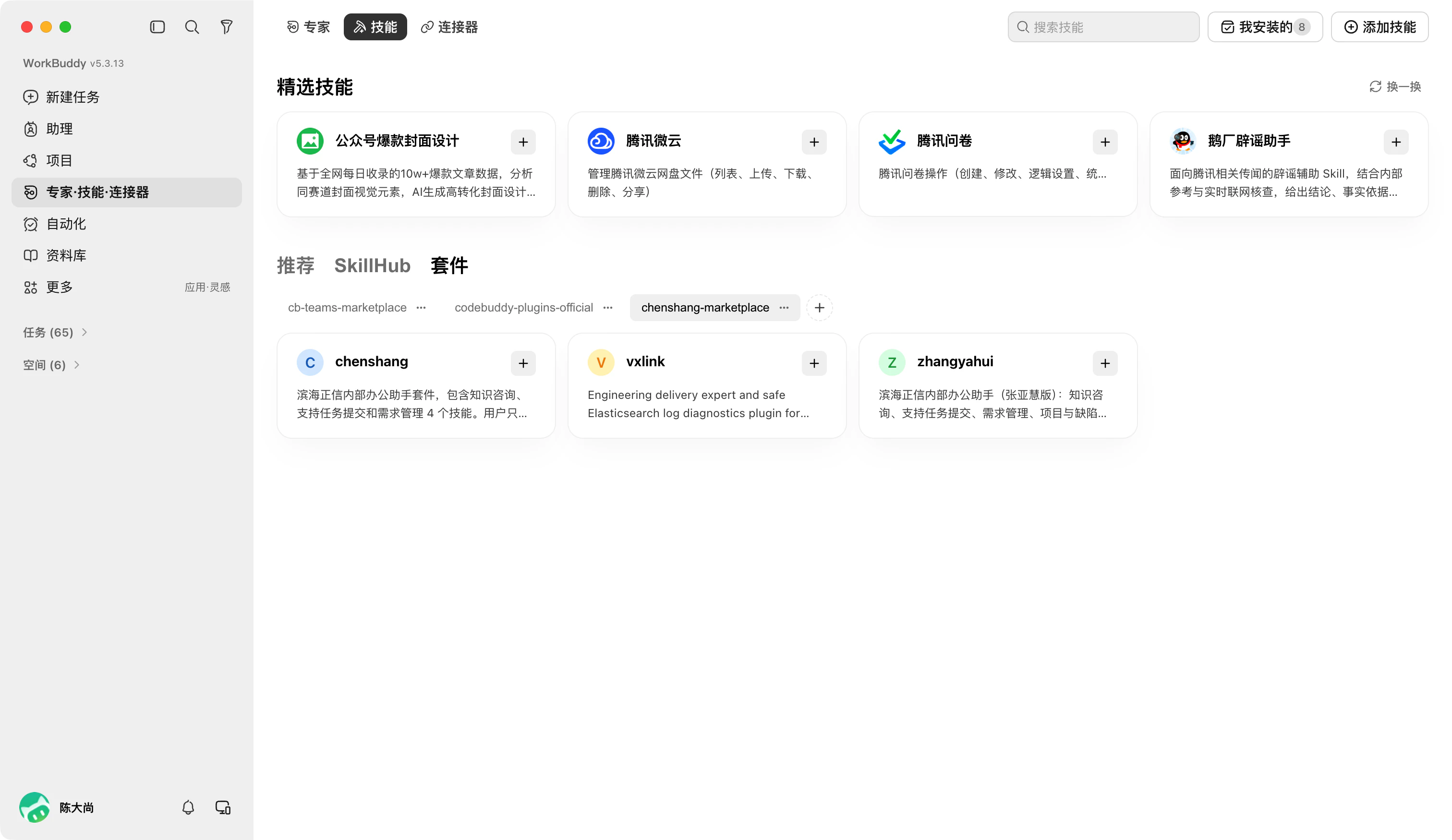This screenshot has width=1452, height=840.
Task: Select 套件 section tab
Action: point(449,265)
